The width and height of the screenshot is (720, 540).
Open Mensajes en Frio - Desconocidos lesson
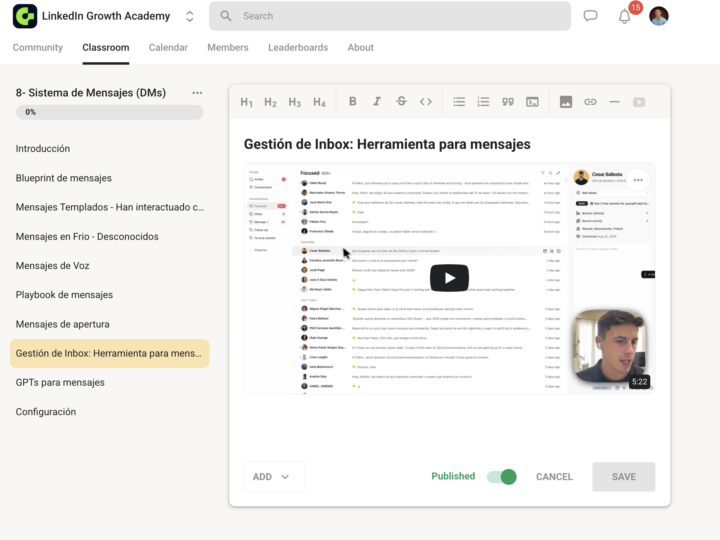87,236
